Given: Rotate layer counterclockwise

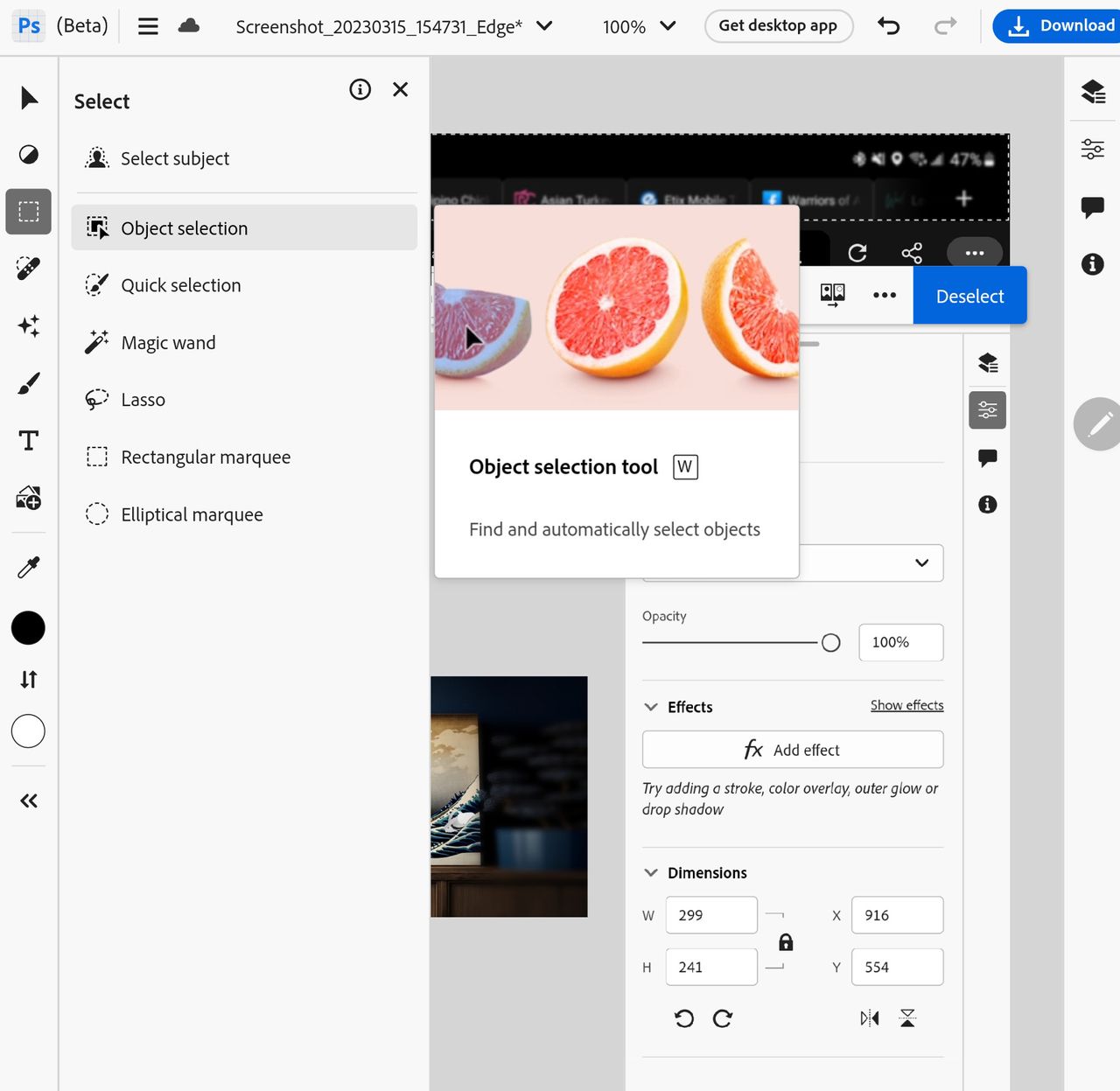Looking at the screenshot, I should (684, 1018).
